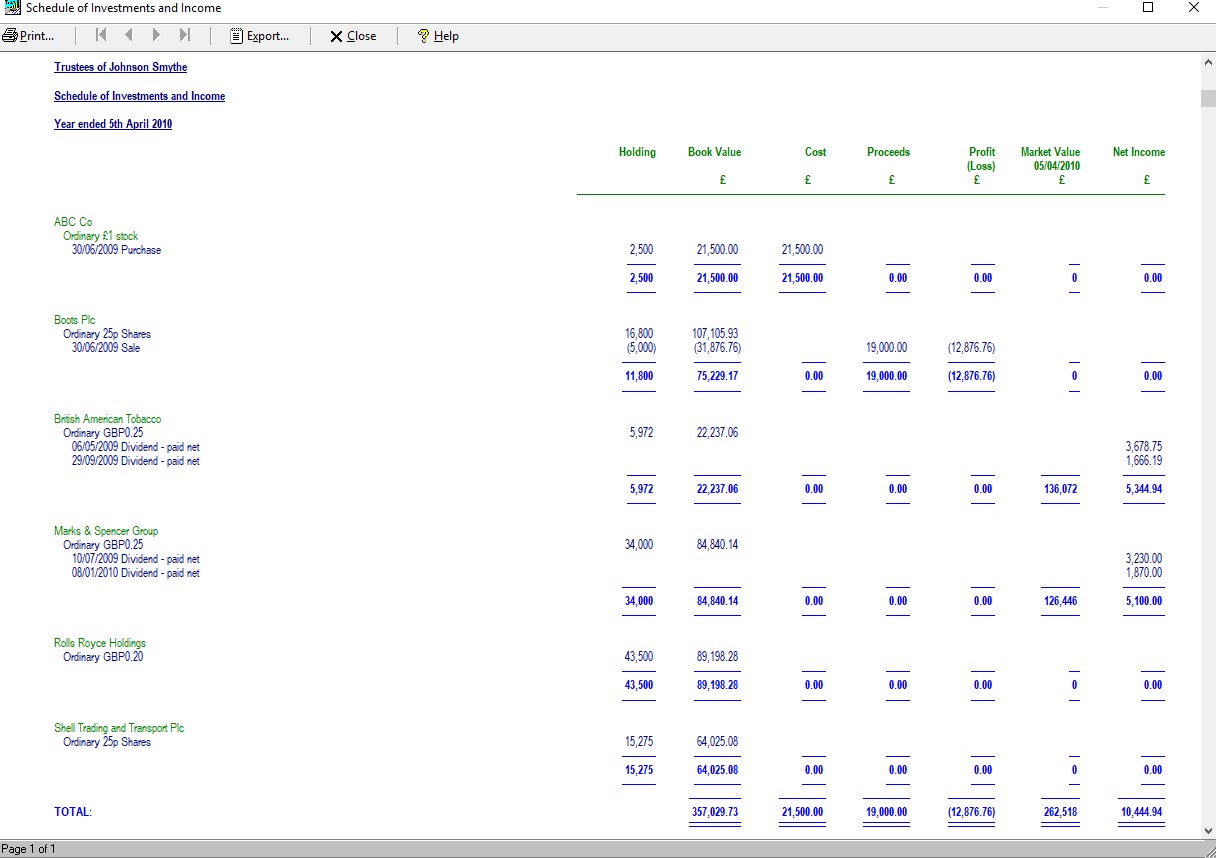Click 'Page 1 of 1' status text

(x=29, y=849)
